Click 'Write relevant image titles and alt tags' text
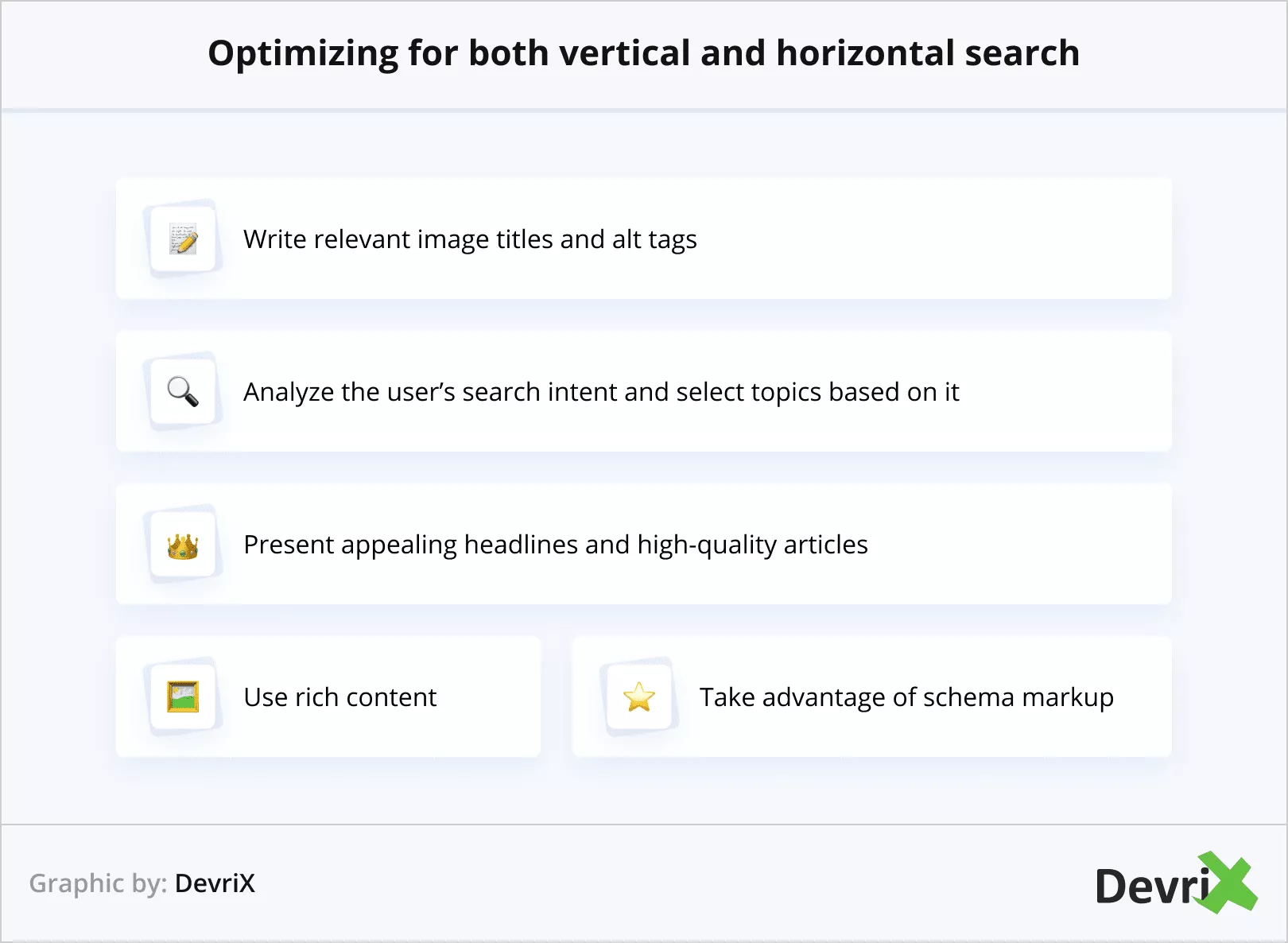 tap(470, 239)
